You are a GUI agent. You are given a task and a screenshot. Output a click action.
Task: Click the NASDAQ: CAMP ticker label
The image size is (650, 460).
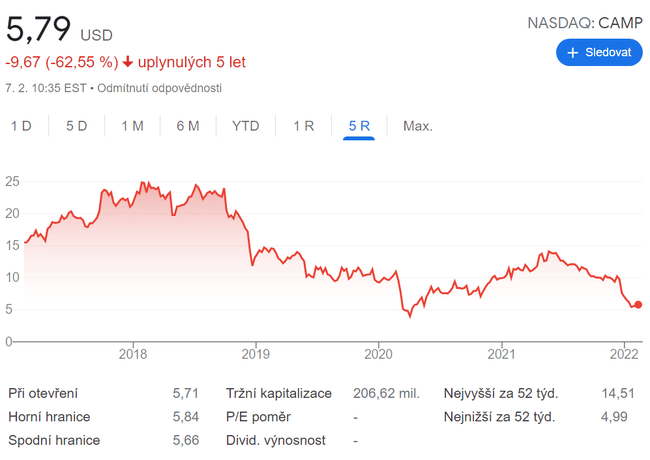coord(585,22)
